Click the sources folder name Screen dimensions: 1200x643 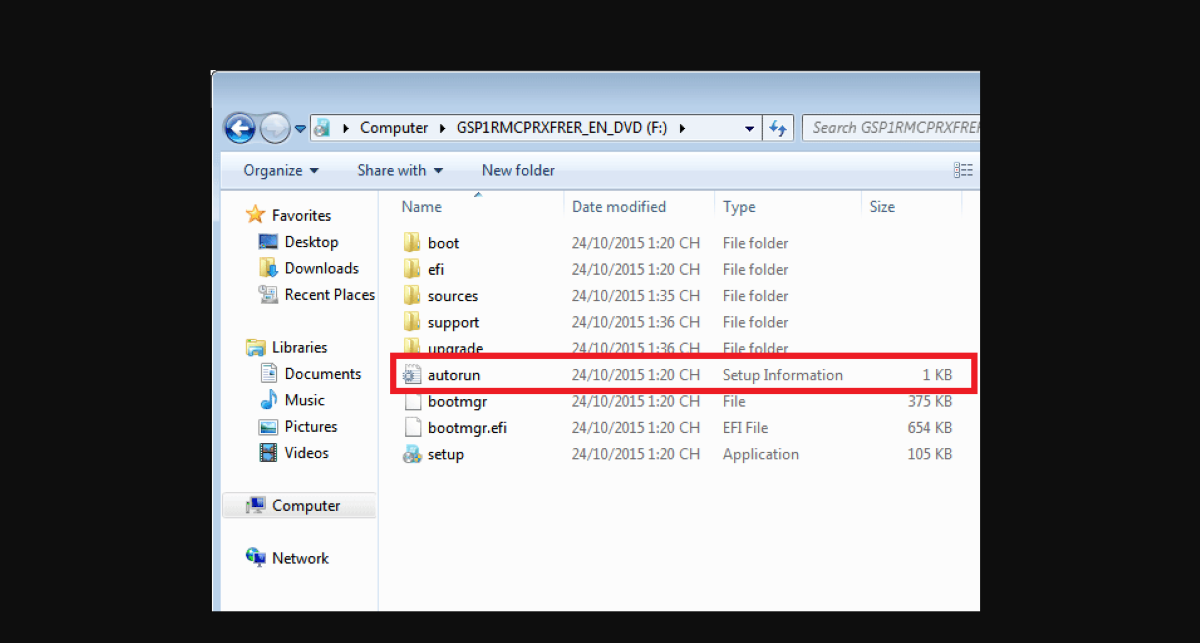453,296
